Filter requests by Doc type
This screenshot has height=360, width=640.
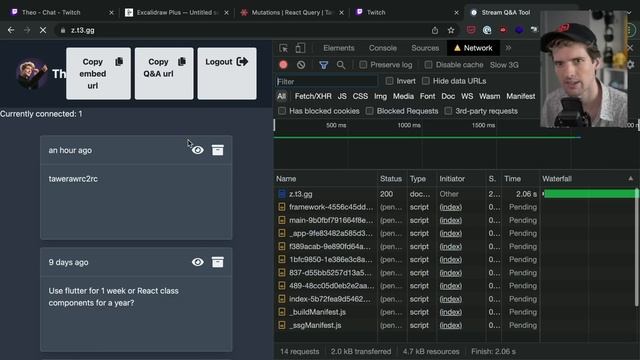pyautogui.click(x=448, y=96)
